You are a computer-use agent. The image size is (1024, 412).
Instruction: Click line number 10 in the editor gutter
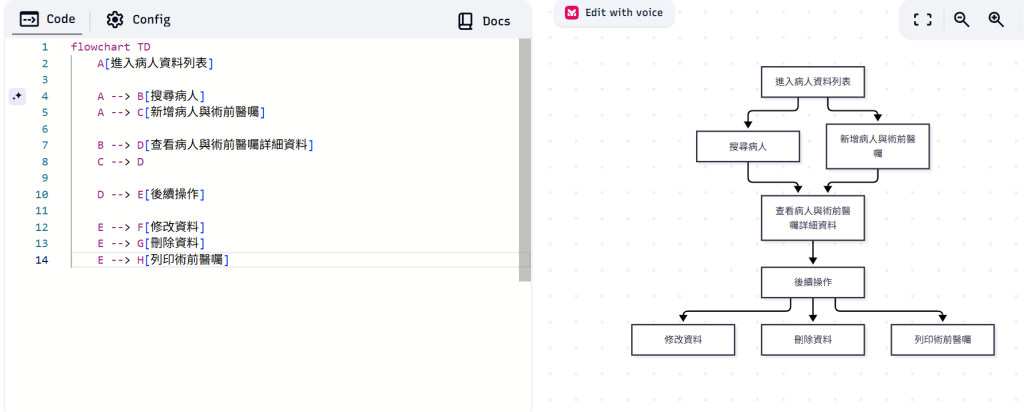pyautogui.click(x=41, y=195)
